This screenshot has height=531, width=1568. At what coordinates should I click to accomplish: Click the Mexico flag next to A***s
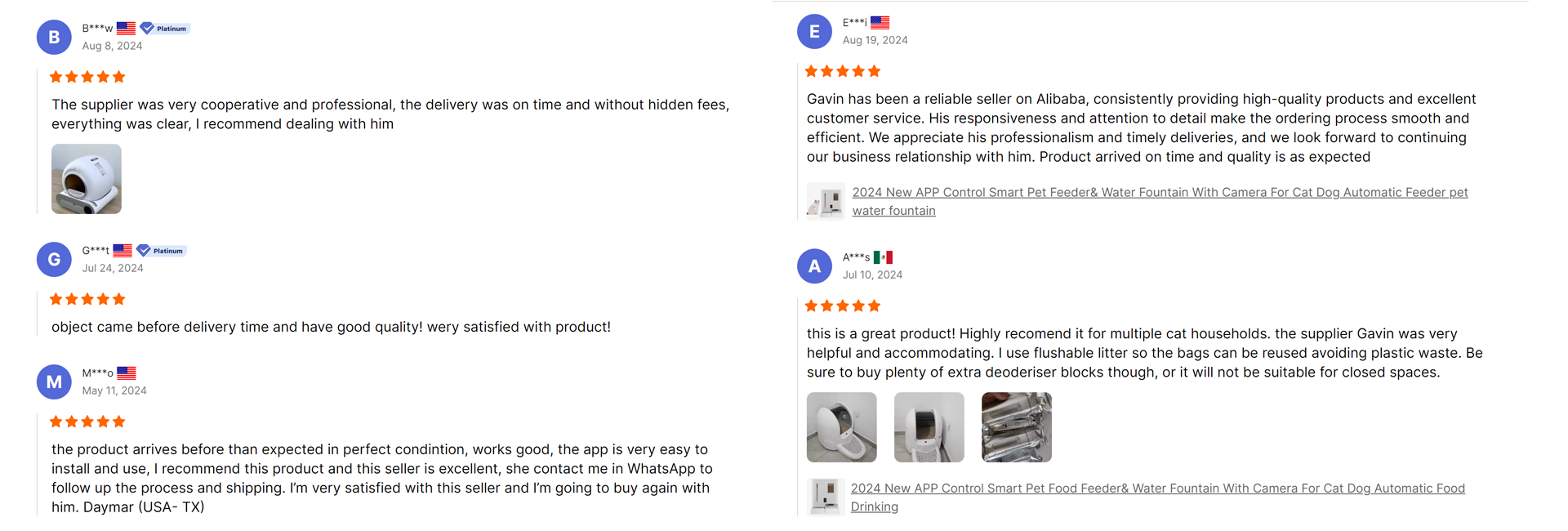pos(884,257)
